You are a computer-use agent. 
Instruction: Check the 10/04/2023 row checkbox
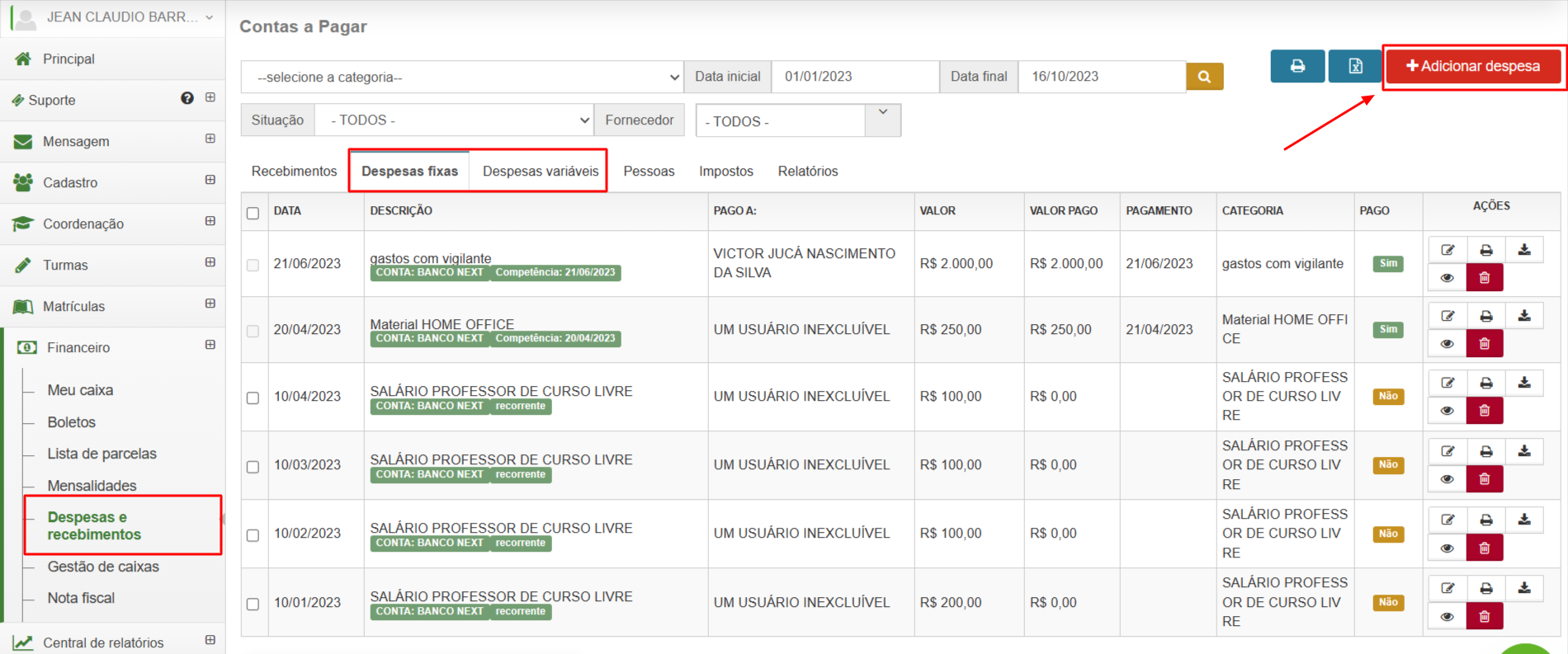[x=253, y=398]
